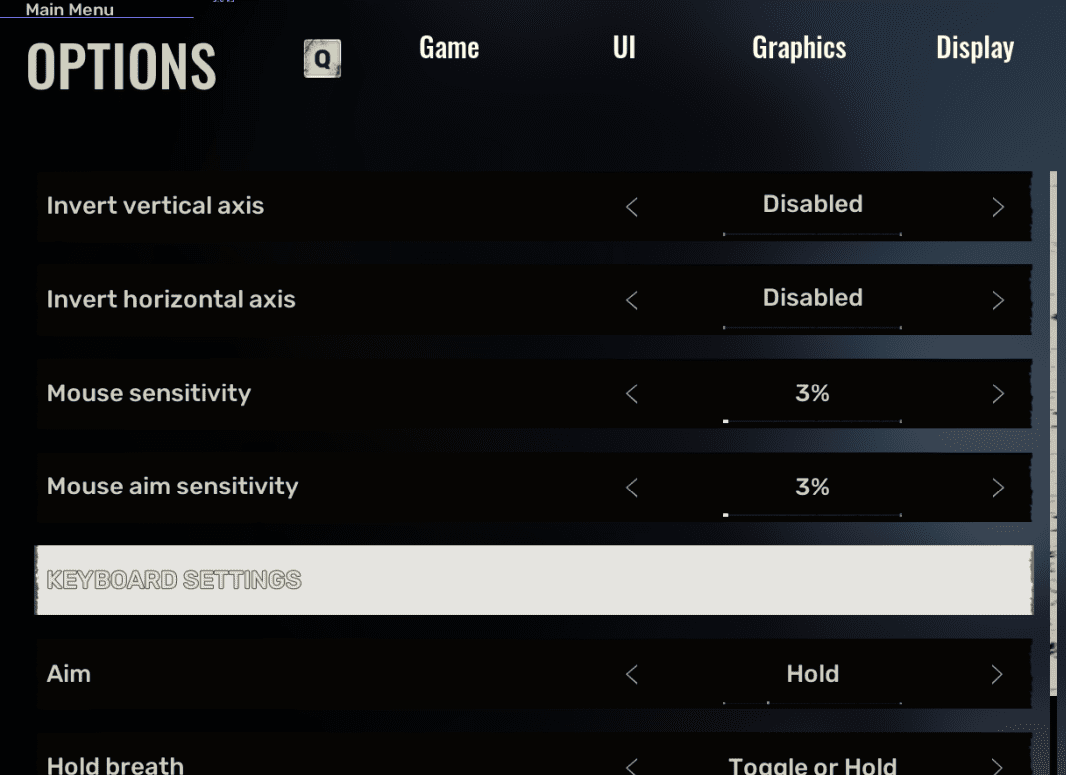The image size is (1066, 775).
Task: Click left arrow for Invert horizontal axis
Action: [631, 300]
